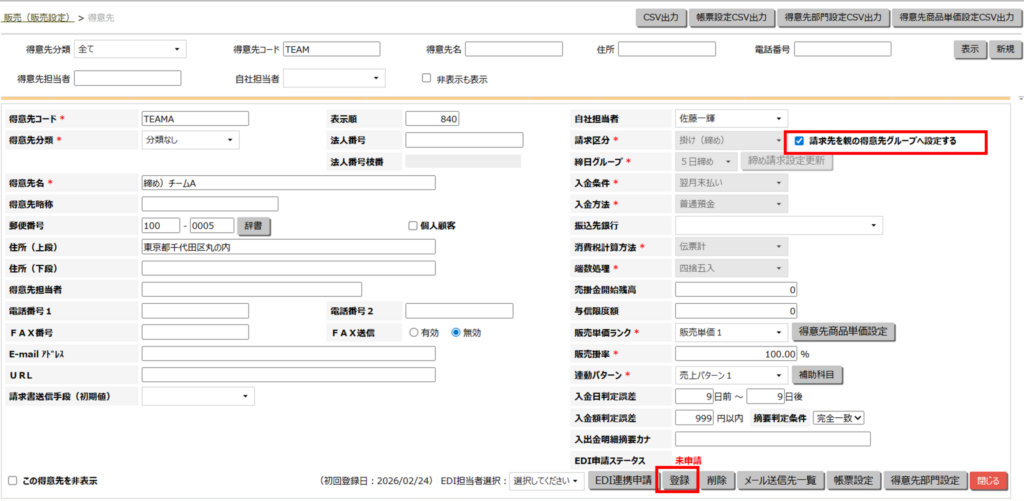Select FAX送信 有効 radio button
Viewport: 1024px width, 501px height.
(x=413, y=332)
